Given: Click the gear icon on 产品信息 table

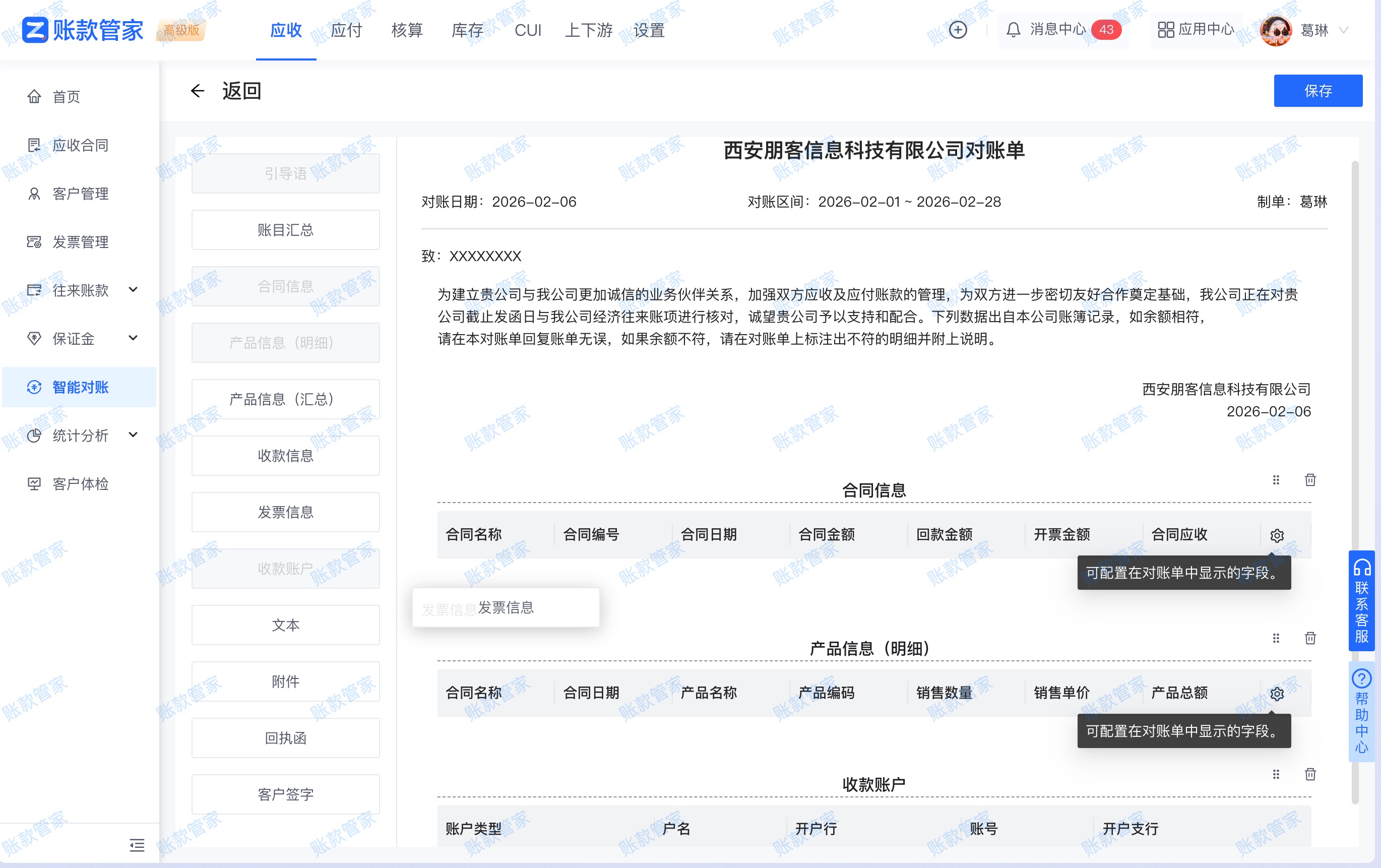Looking at the screenshot, I should pyautogui.click(x=1277, y=694).
